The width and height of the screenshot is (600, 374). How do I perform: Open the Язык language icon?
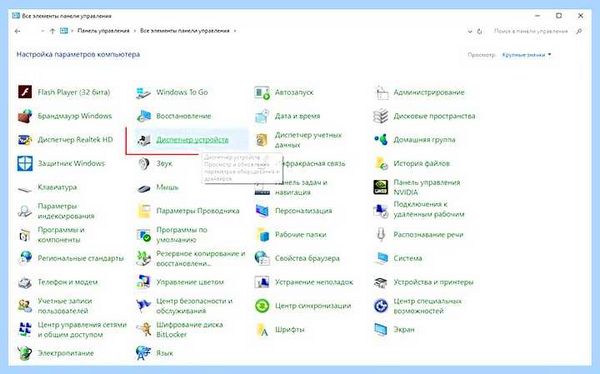tap(144, 353)
